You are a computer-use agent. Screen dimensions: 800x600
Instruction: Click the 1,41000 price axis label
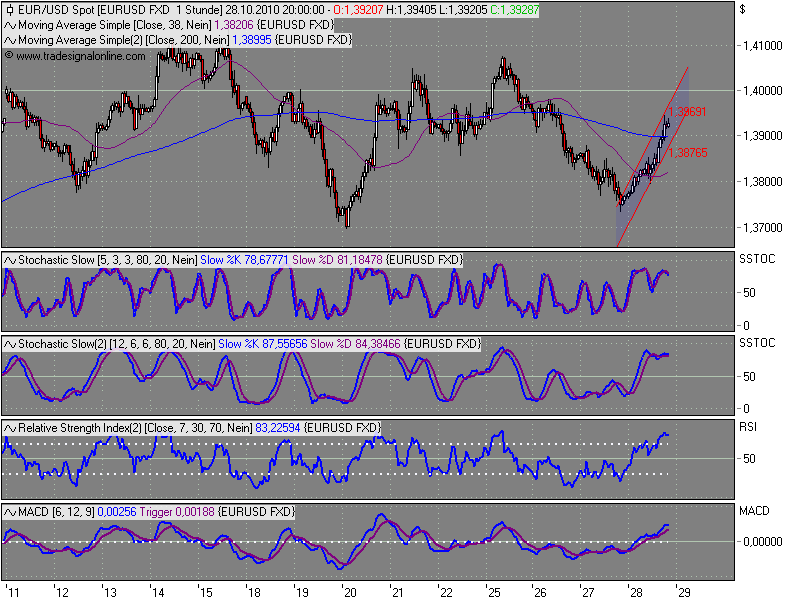[763, 46]
